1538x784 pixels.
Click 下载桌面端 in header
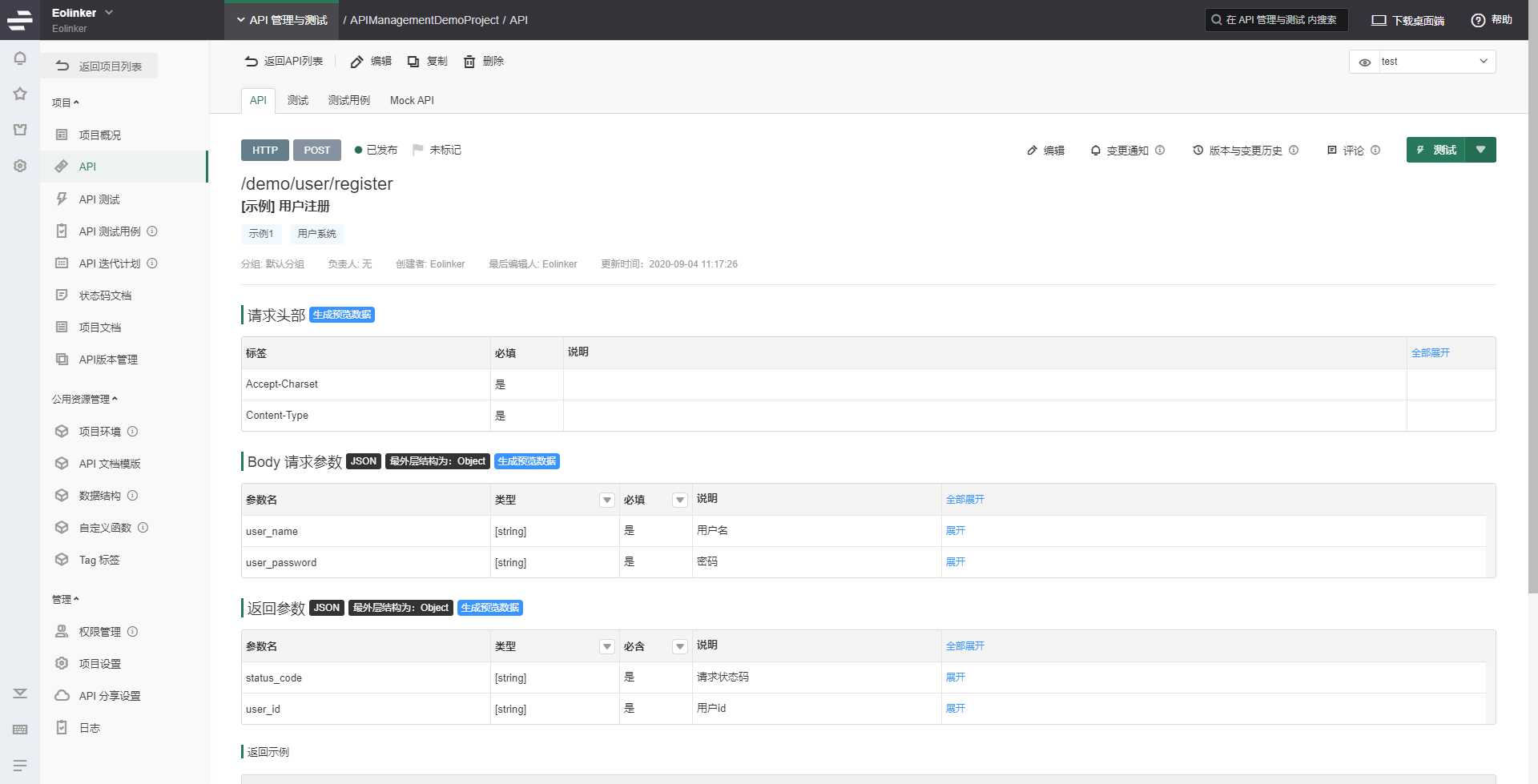[1407, 20]
